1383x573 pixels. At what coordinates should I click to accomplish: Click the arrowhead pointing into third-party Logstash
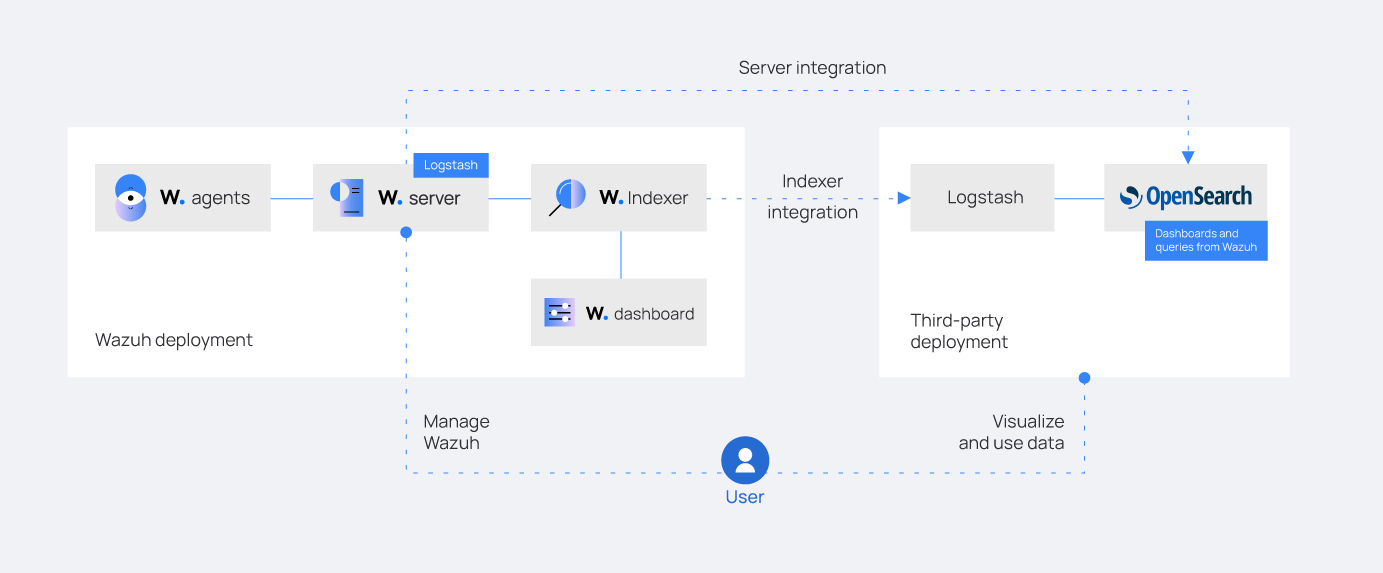pos(903,198)
